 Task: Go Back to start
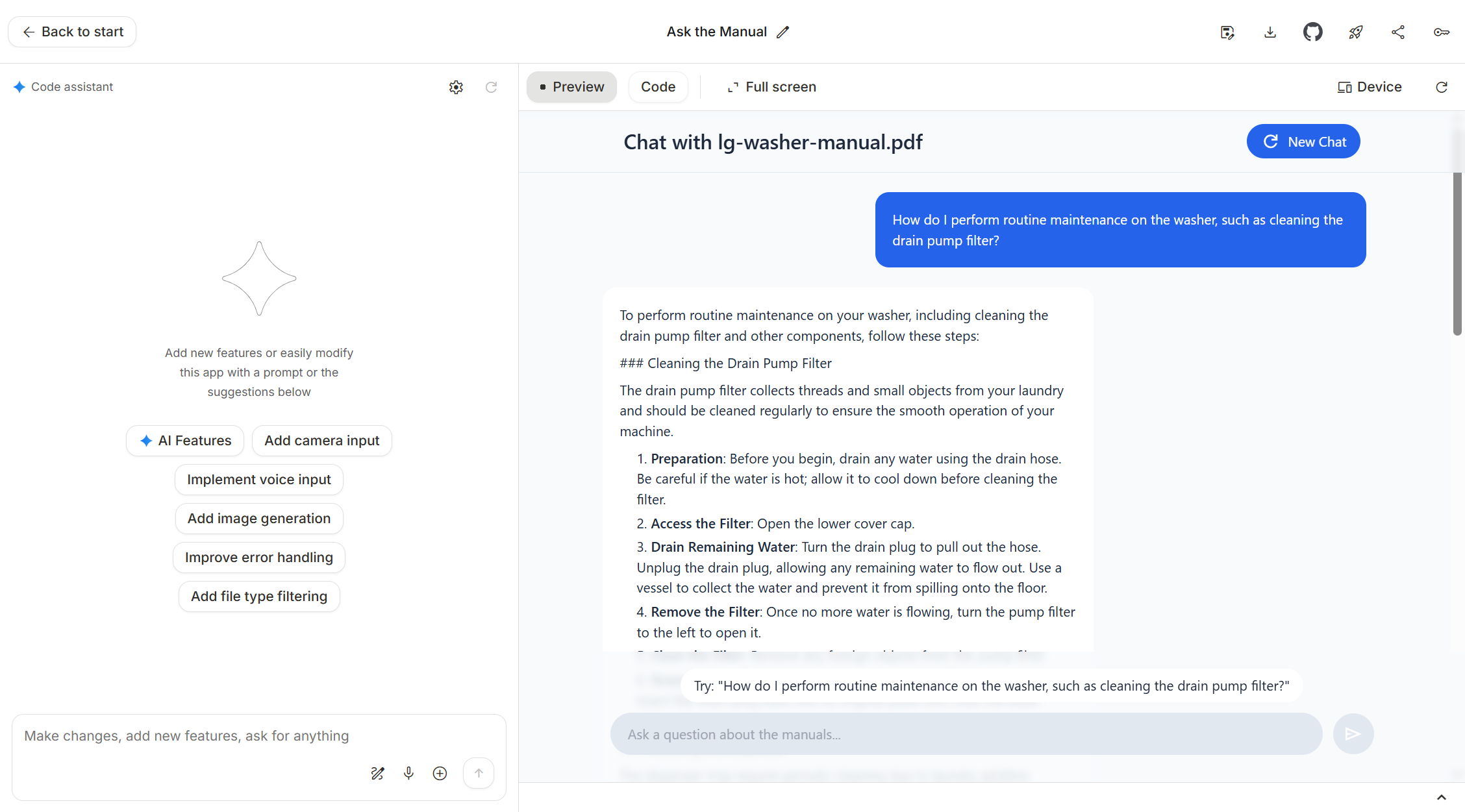pos(72,32)
